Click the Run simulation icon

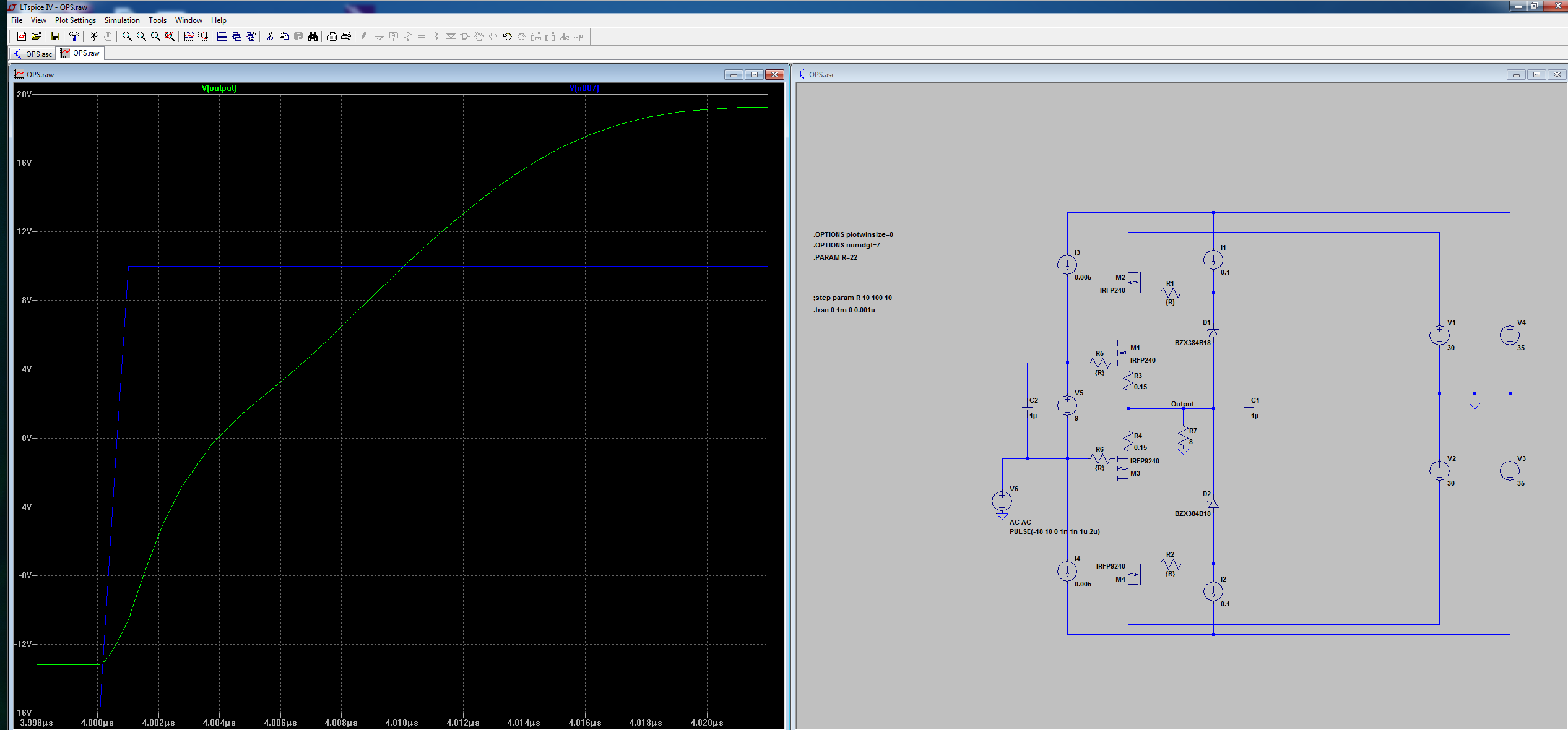pos(93,36)
